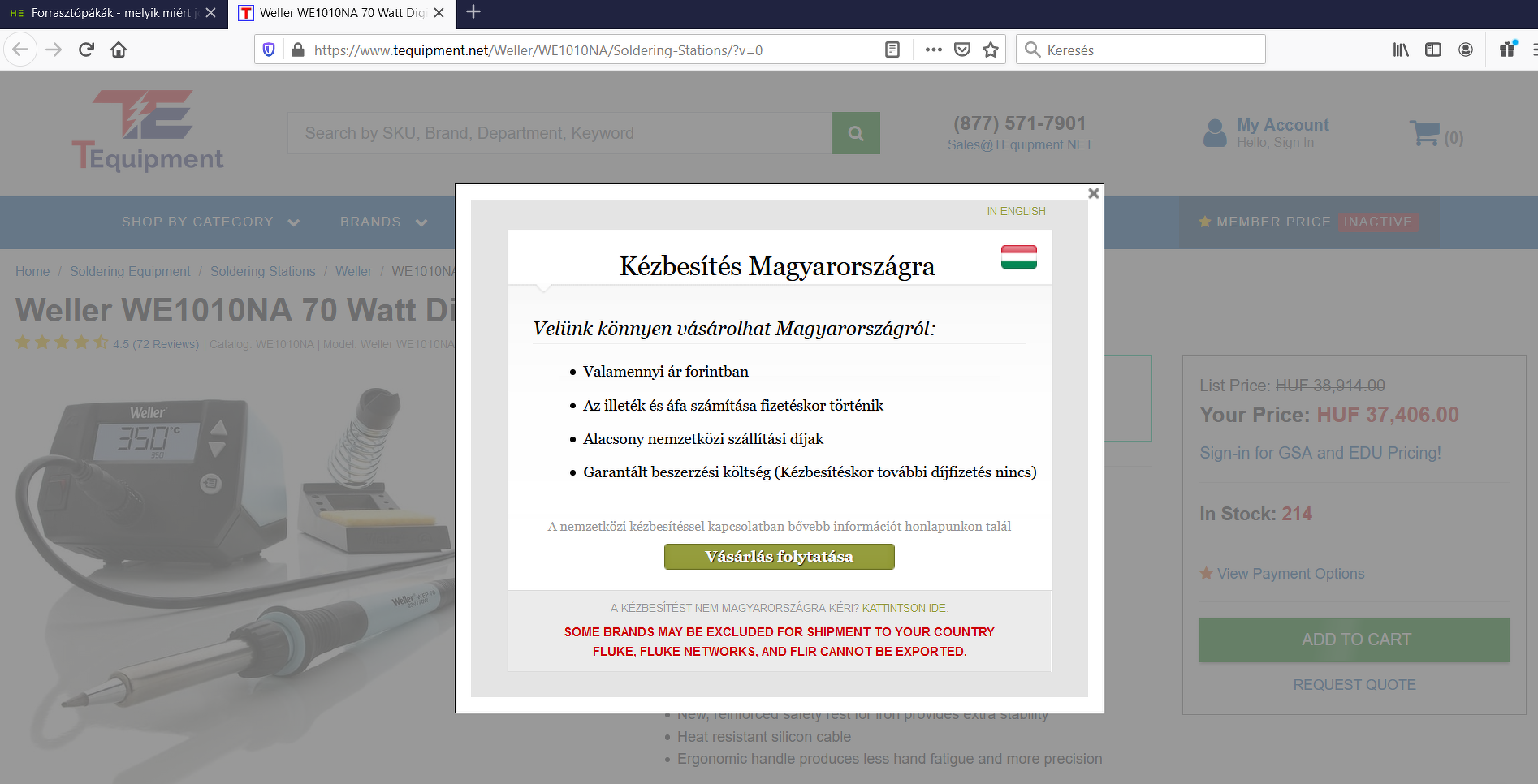The width and height of the screenshot is (1538, 784).
Task: Click the browser Back arrow button
Action: tap(20, 50)
